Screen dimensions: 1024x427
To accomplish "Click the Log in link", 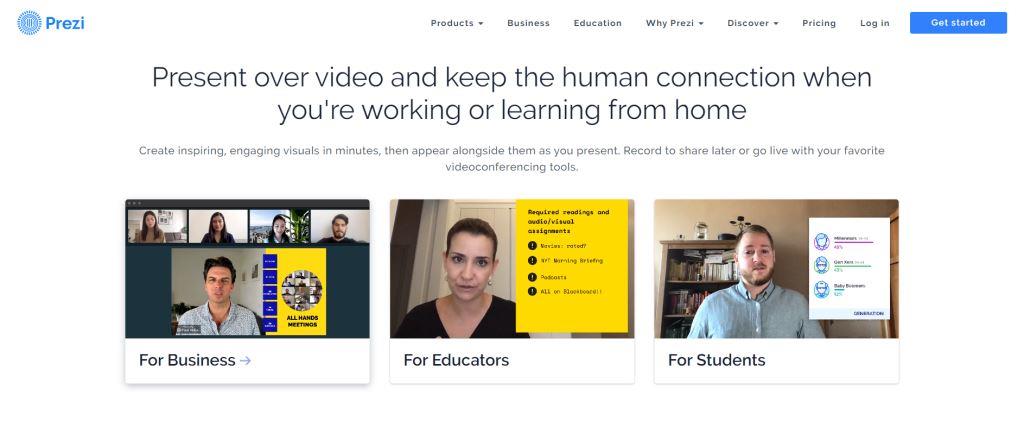I will [874, 23].
